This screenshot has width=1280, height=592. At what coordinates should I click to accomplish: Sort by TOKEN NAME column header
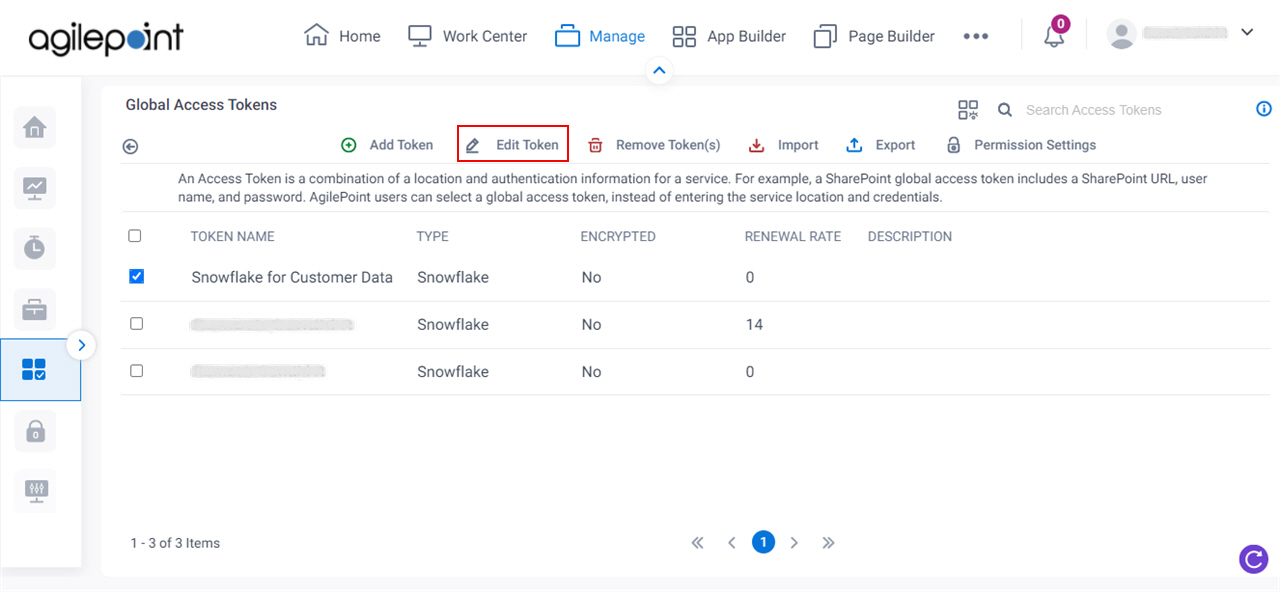(232, 237)
